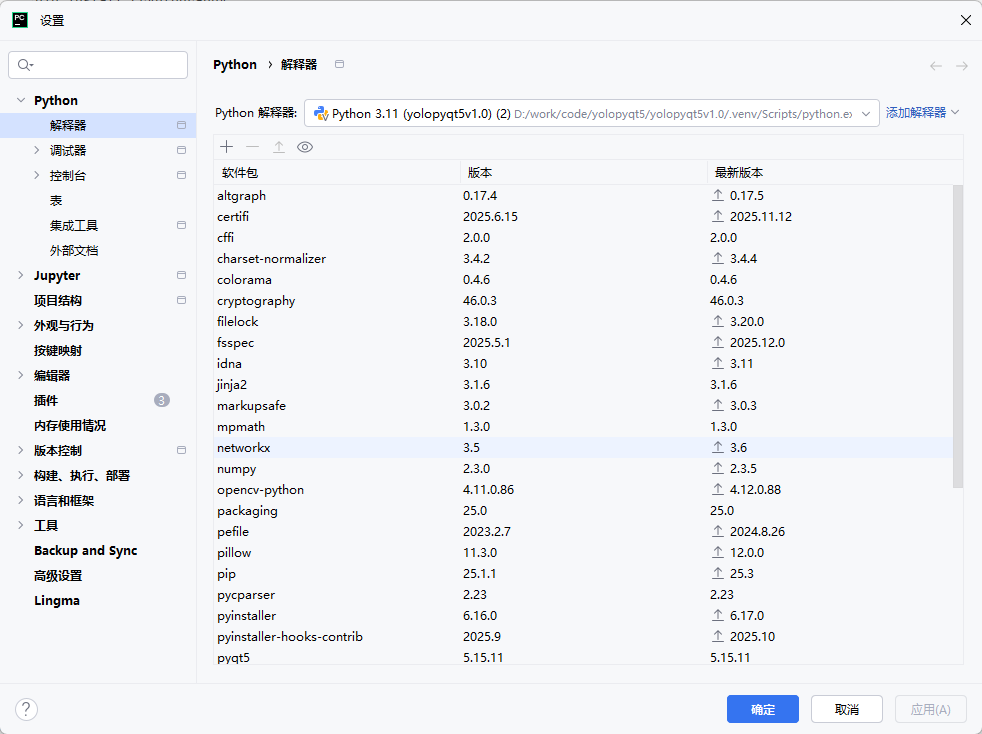Expand the 构建、执行、部署 section
982x734 pixels.
tap(21, 475)
